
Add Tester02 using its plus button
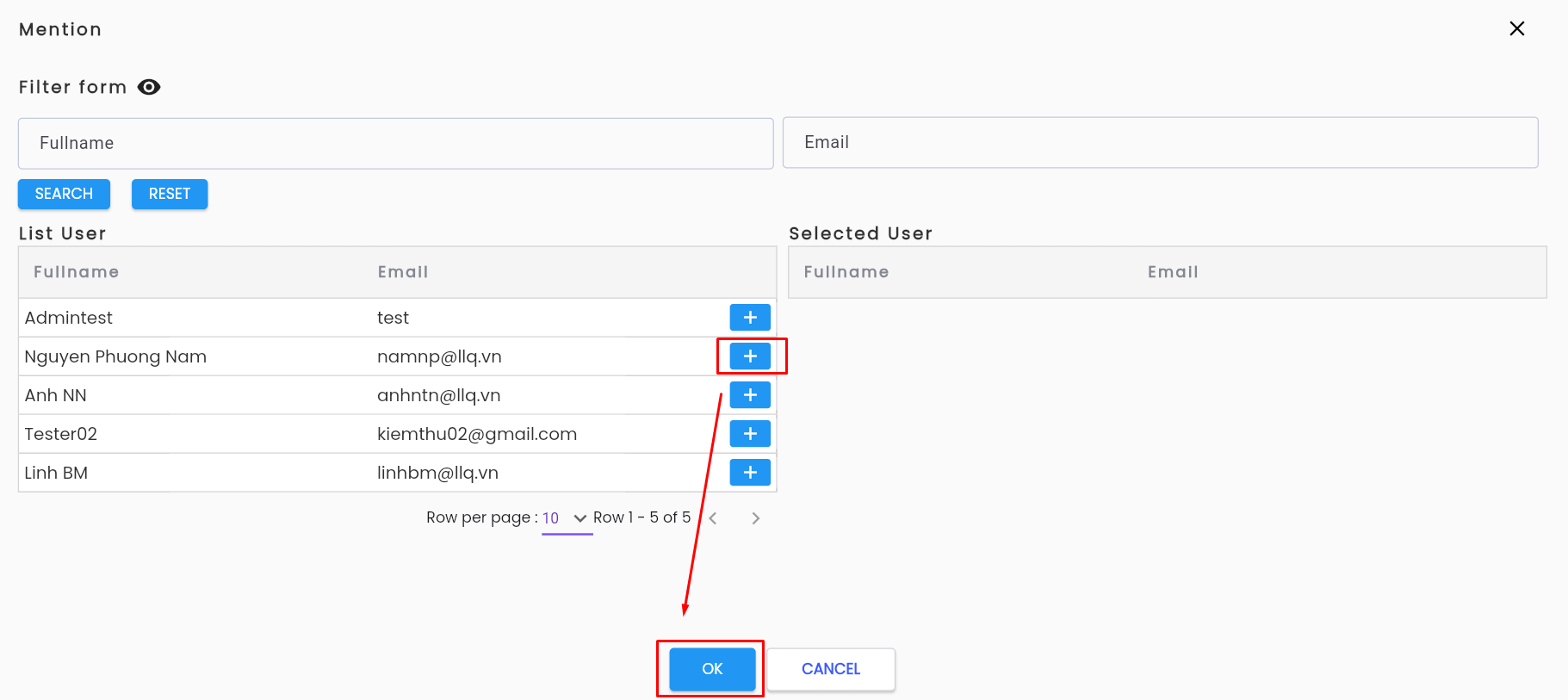tap(750, 434)
